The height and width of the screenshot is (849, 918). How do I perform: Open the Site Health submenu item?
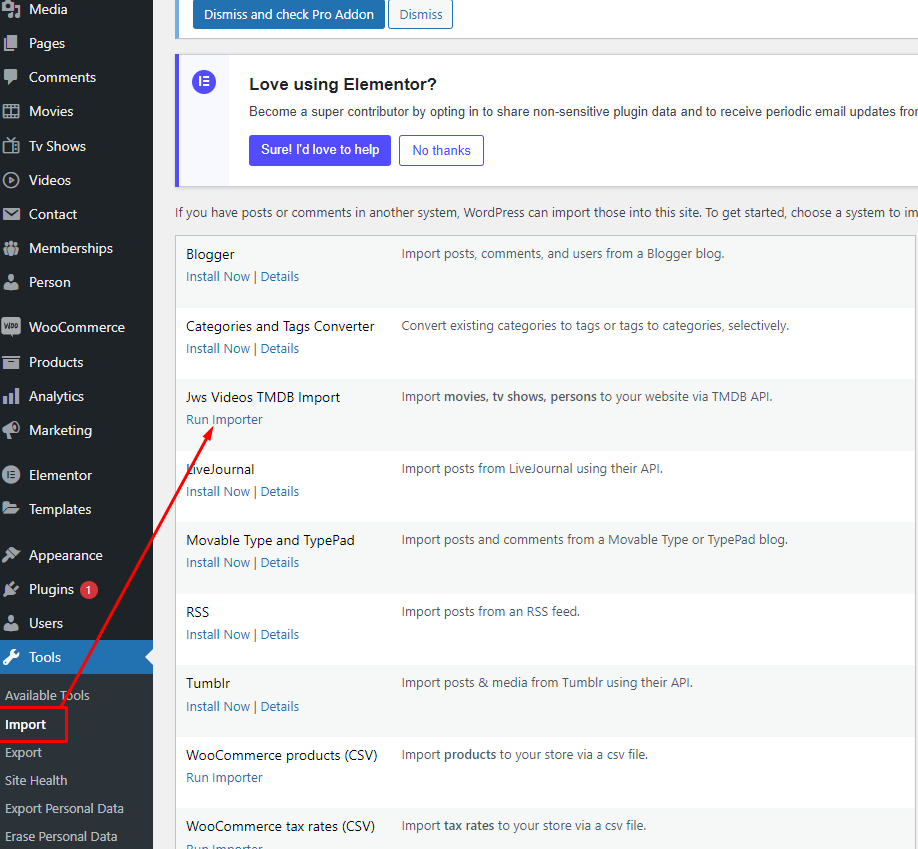pyautogui.click(x=36, y=781)
